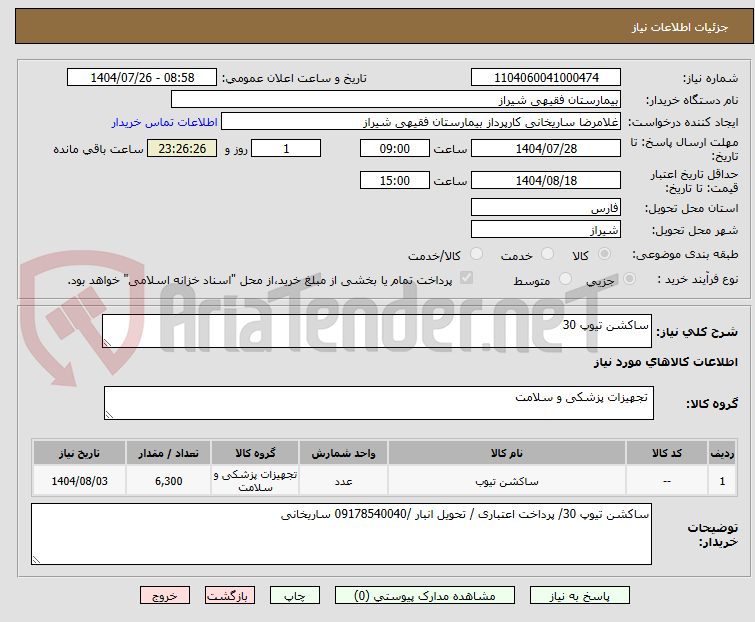This screenshot has width=755, height=622.
Task: Select the کالا/خدمت radio button
Action: tap(476, 254)
